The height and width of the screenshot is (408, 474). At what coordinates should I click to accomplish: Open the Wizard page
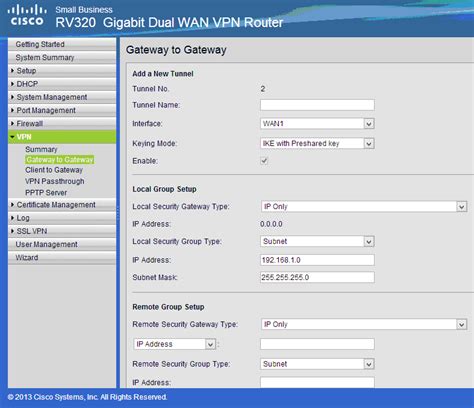pyautogui.click(x=62, y=258)
